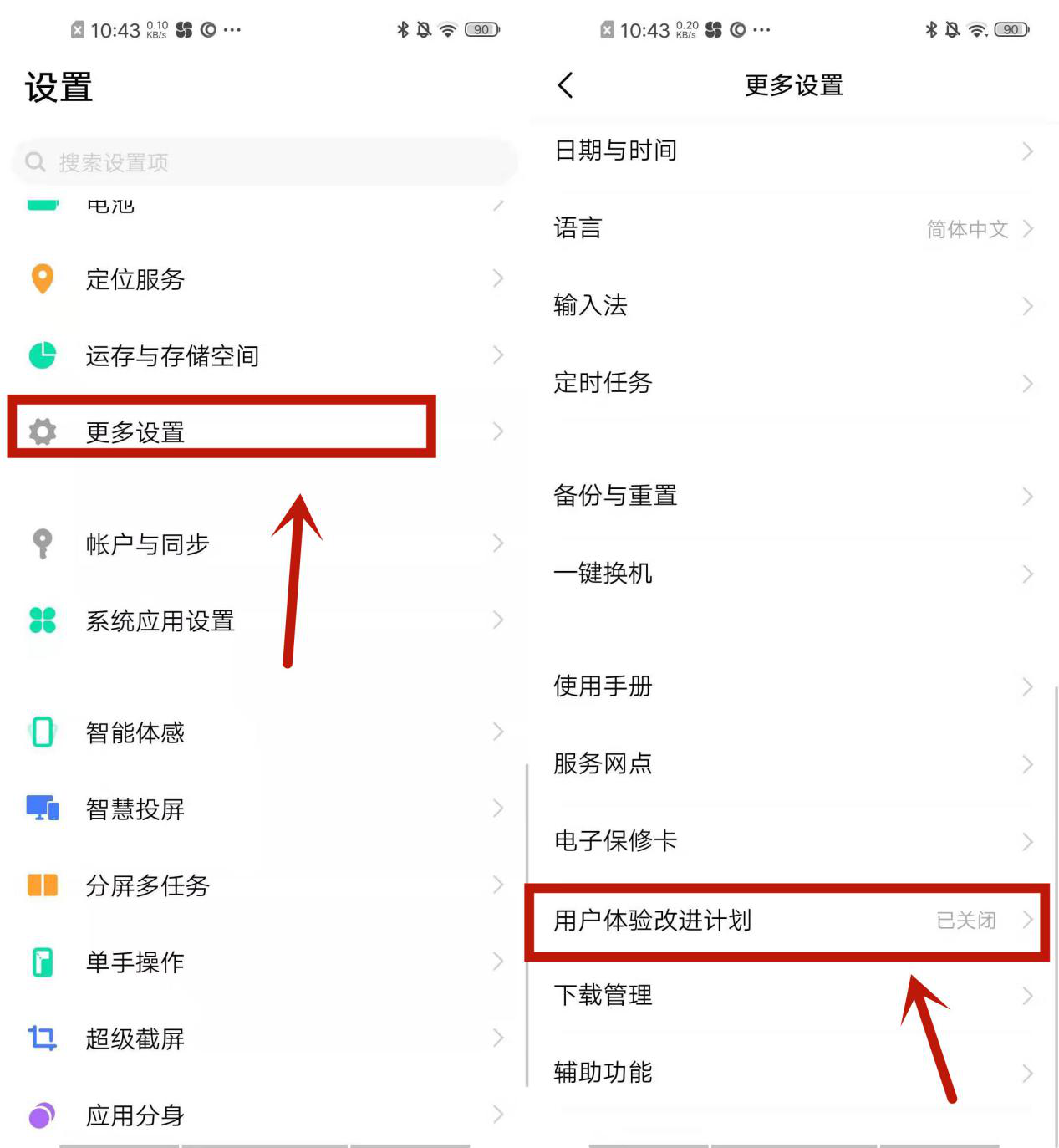Viewport: 1059px width, 1148px height.
Task: Tap the key icon for 帐户与同步
Action: (40, 543)
